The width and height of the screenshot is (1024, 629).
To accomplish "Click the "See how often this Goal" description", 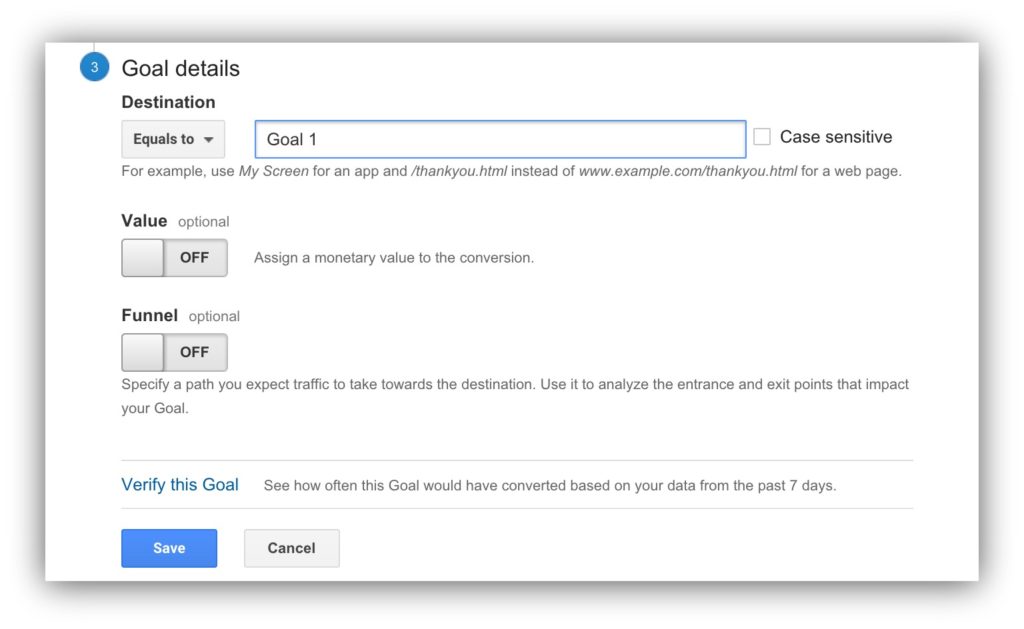I will point(549,486).
